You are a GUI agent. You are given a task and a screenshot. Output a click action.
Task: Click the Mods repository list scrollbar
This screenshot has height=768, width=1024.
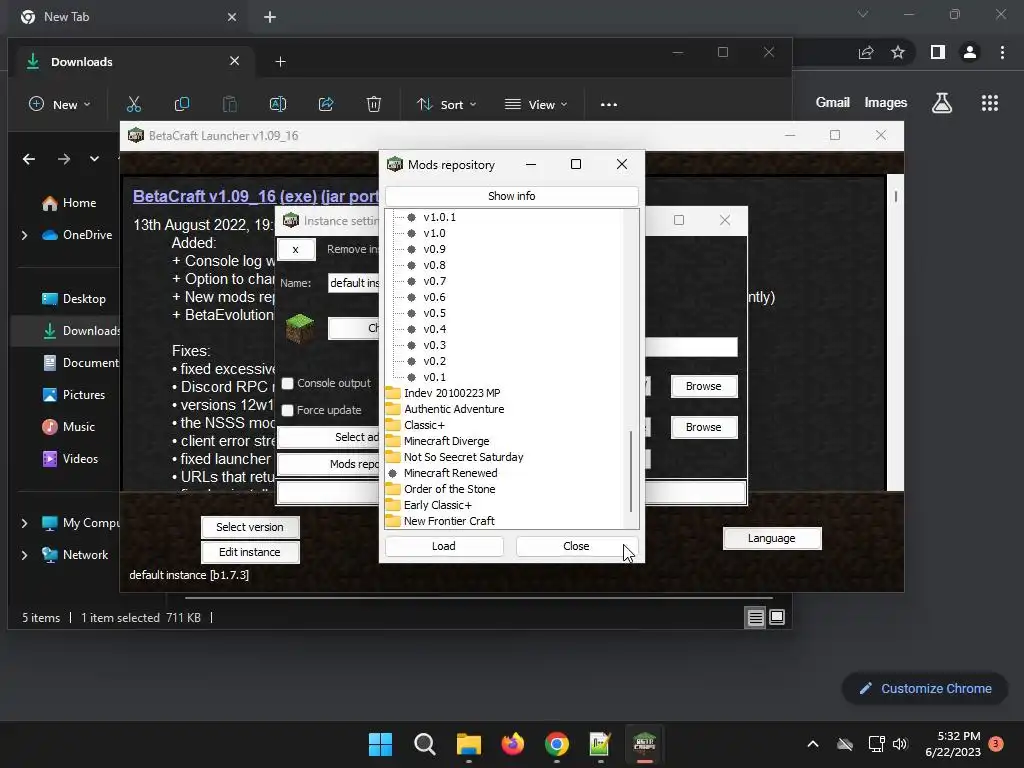click(x=631, y=472)
